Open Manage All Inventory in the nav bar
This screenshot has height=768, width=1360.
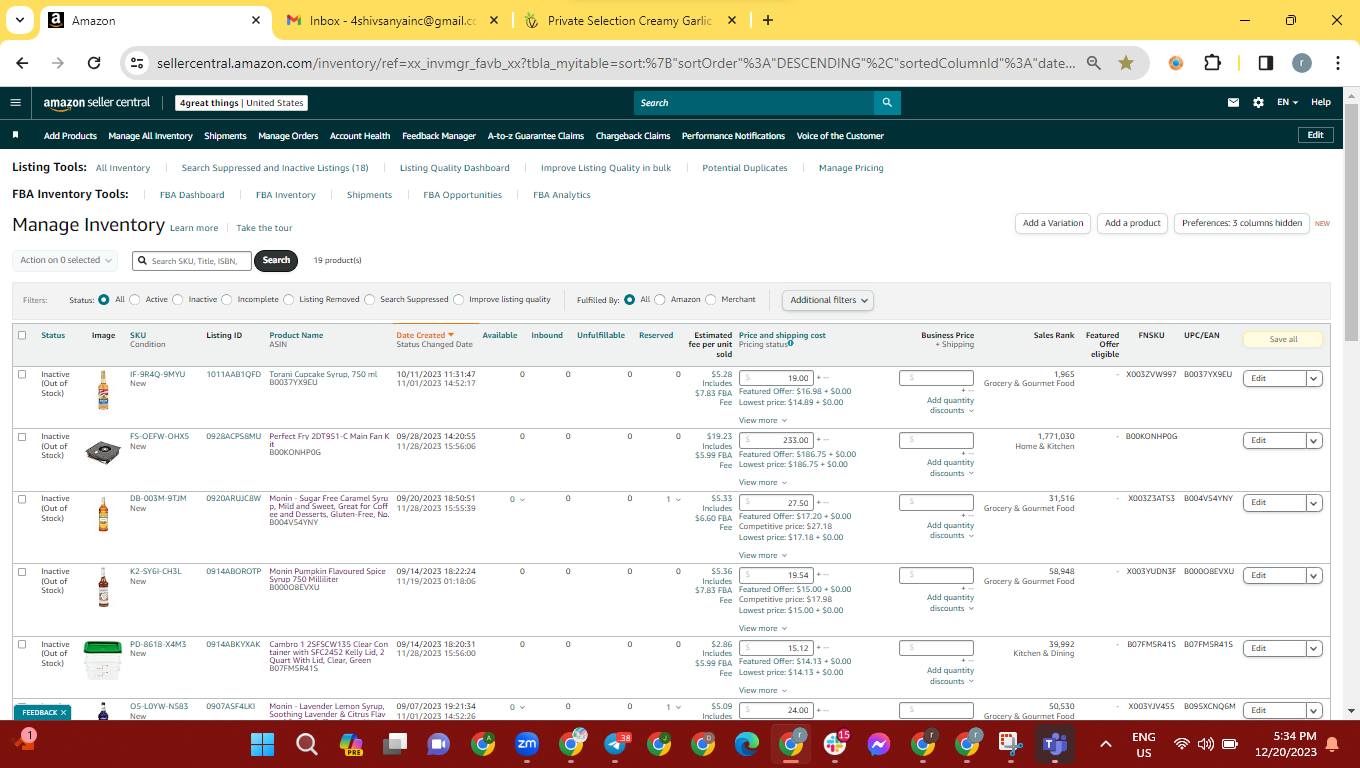pyautogui.click(x=150, y=136)
